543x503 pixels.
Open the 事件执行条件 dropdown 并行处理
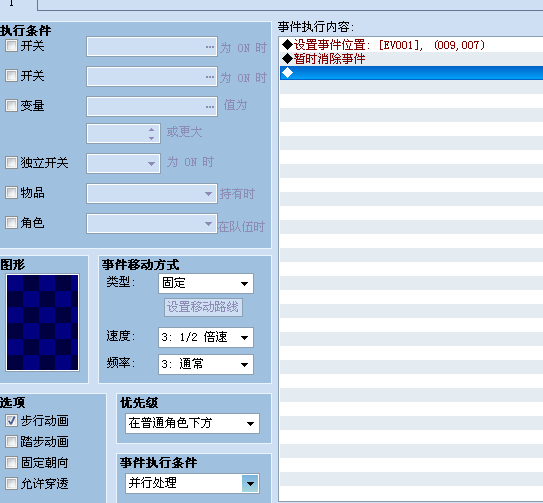tap(192, 483)
